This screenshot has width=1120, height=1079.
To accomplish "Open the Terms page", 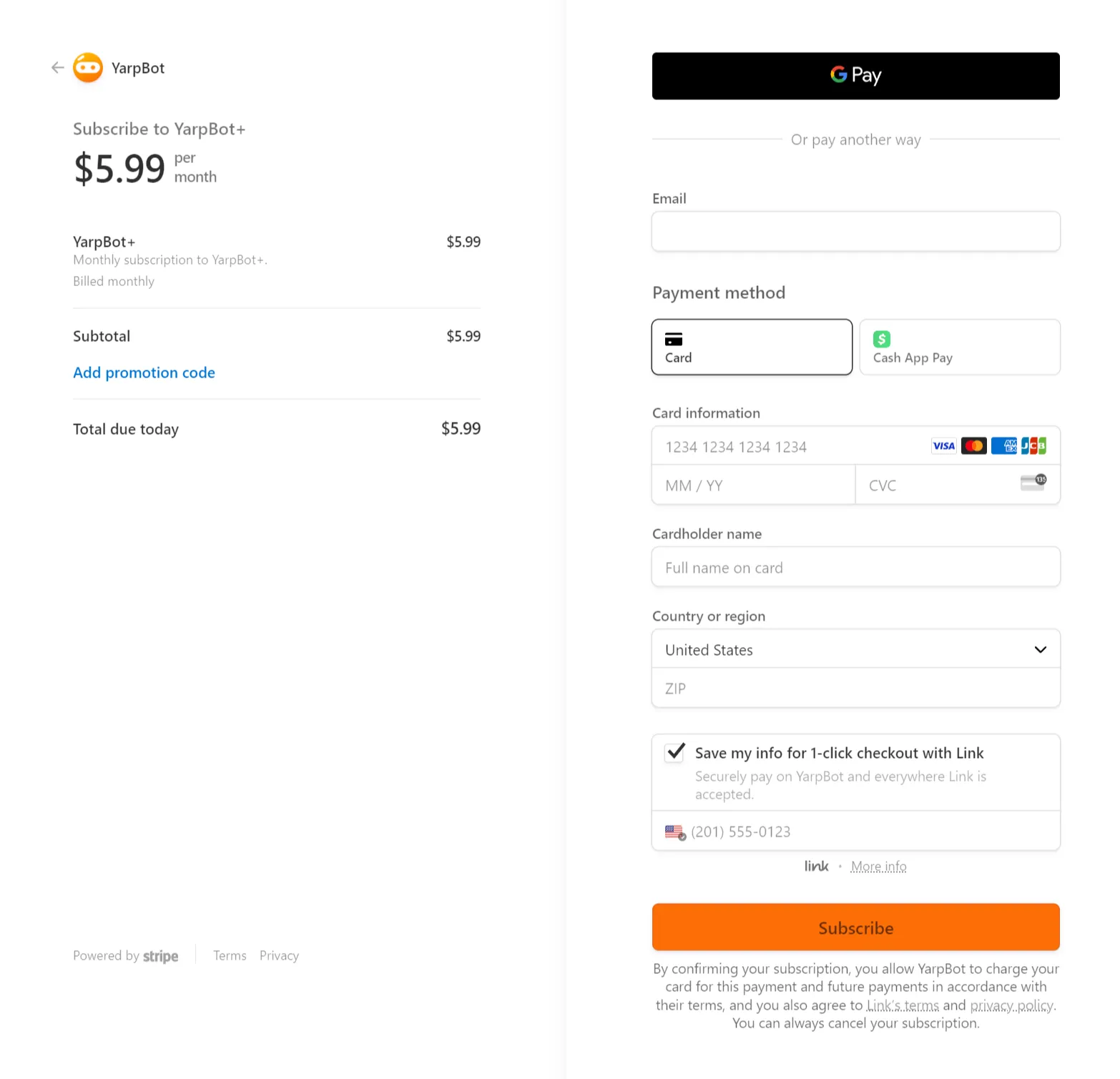I will pos(230,955).
